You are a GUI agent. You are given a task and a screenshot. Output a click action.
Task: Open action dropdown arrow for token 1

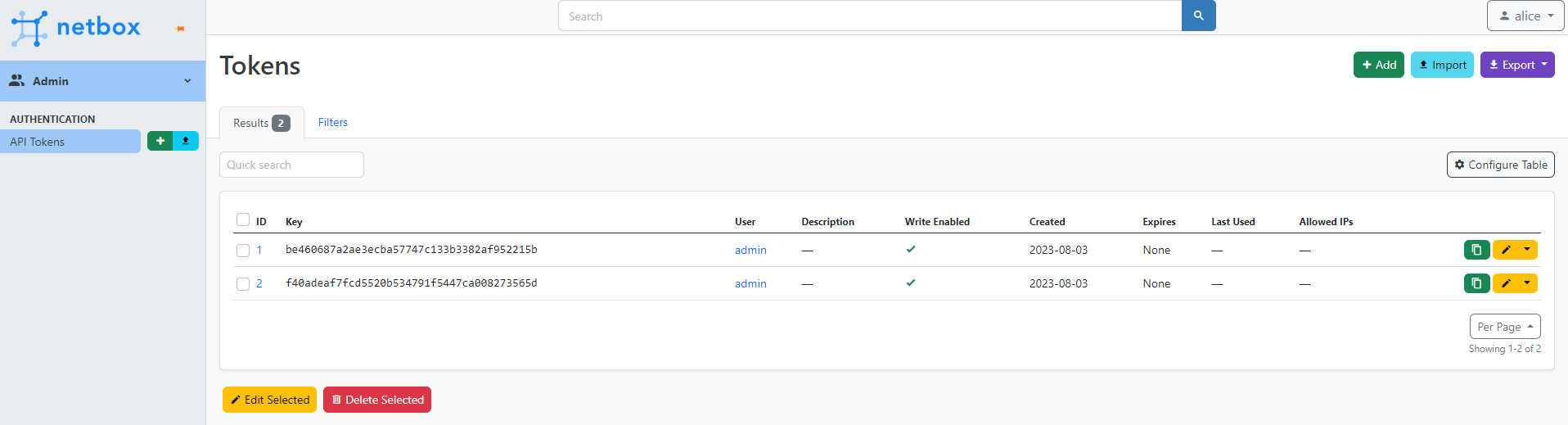(x=1527, y=250)
